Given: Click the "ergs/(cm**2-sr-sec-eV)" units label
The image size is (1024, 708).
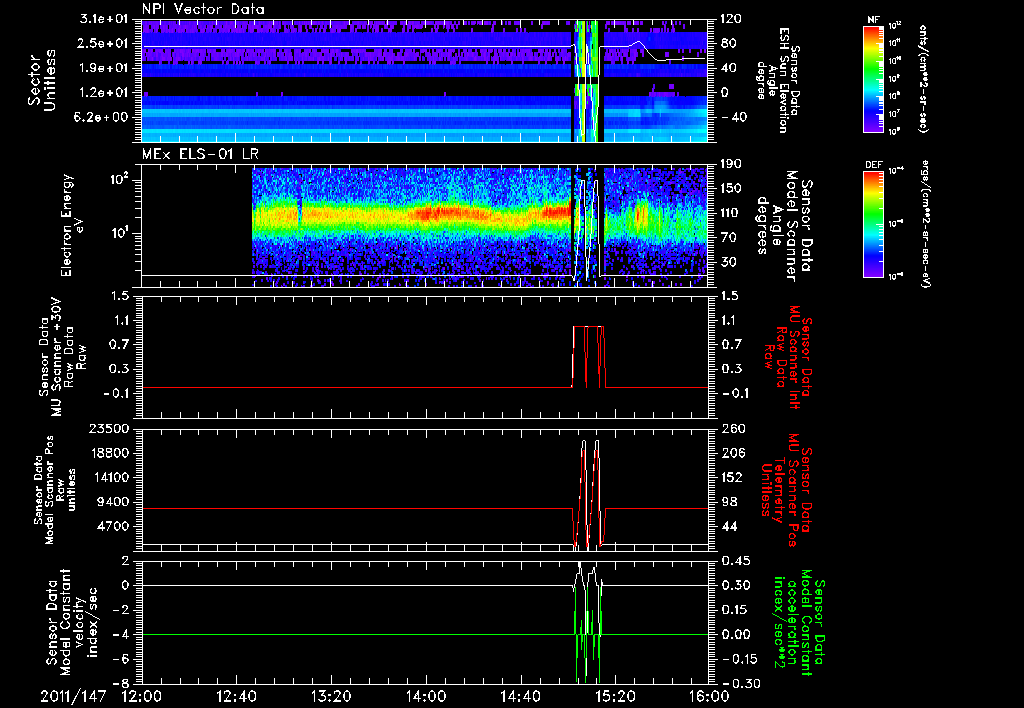Looking at the screenshot, I should point(925,224).
